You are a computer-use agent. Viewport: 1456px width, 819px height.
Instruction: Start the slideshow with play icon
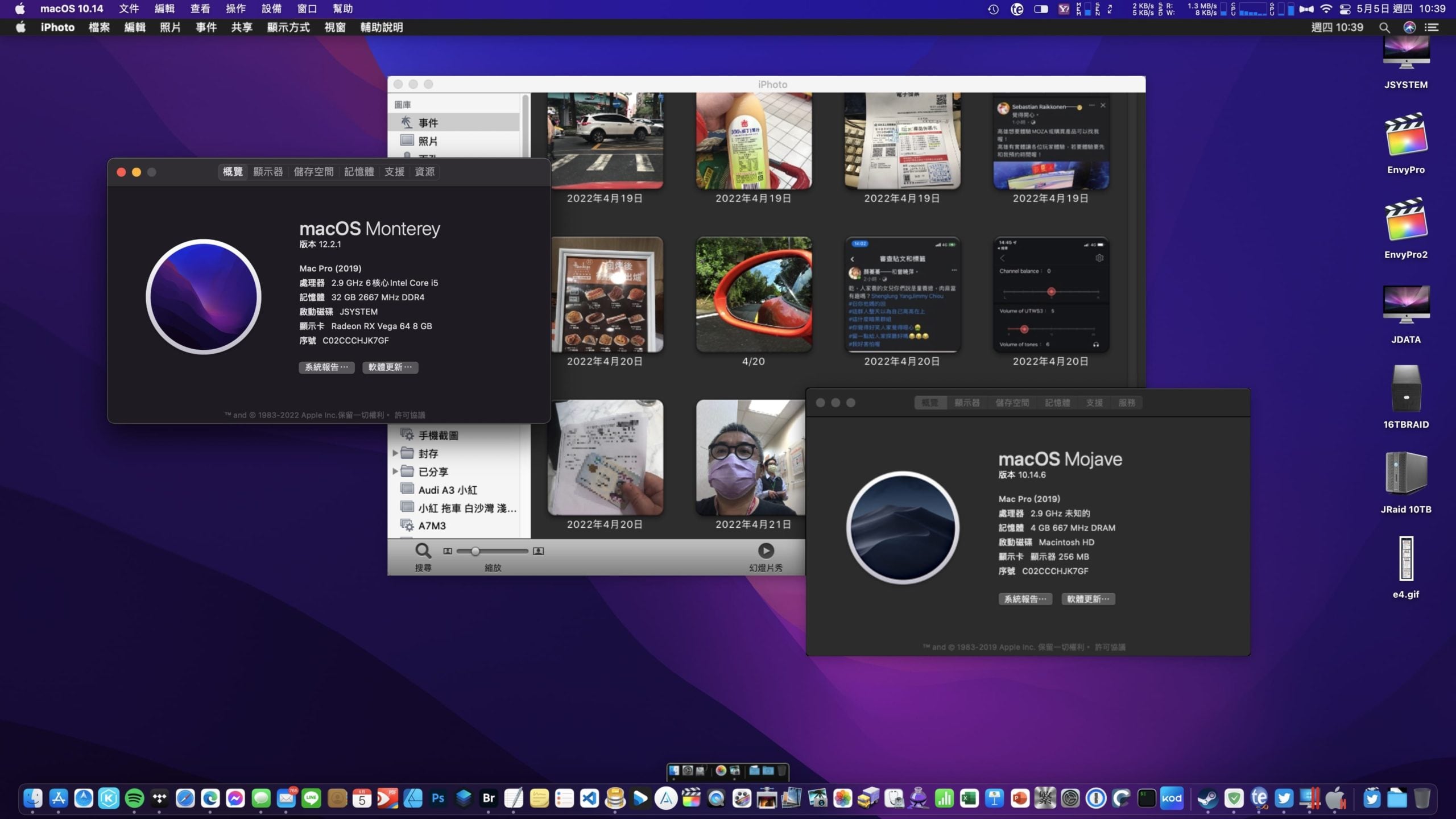click(x=766, y=551)
